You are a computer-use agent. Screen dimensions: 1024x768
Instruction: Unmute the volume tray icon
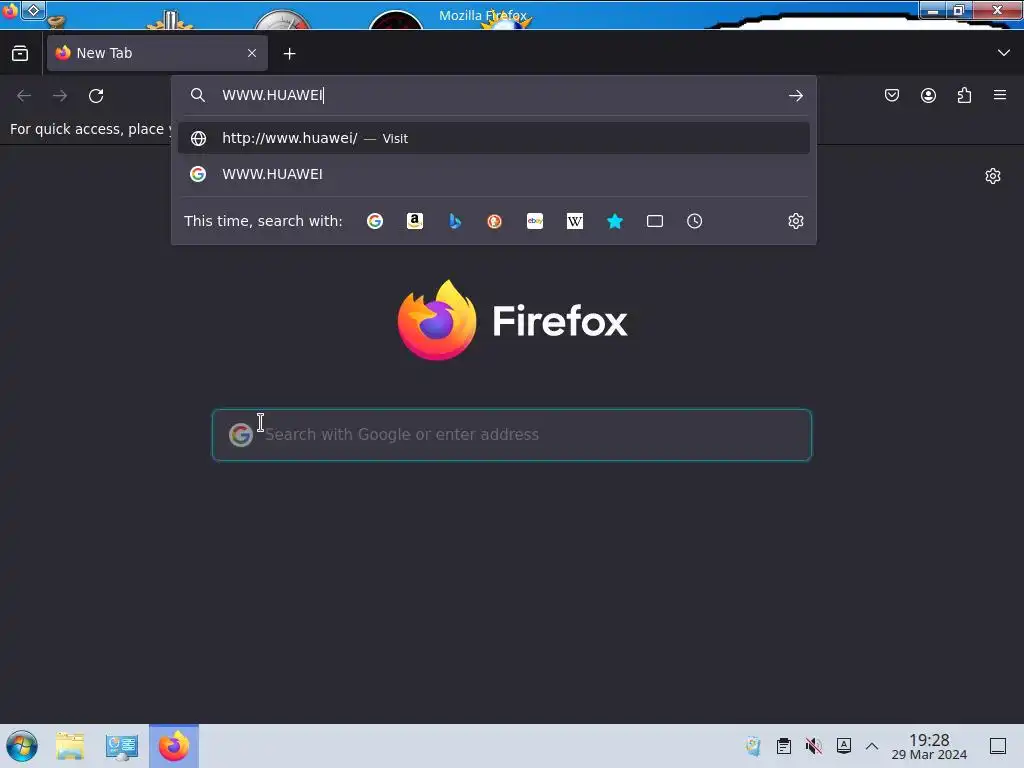point(814,746)
